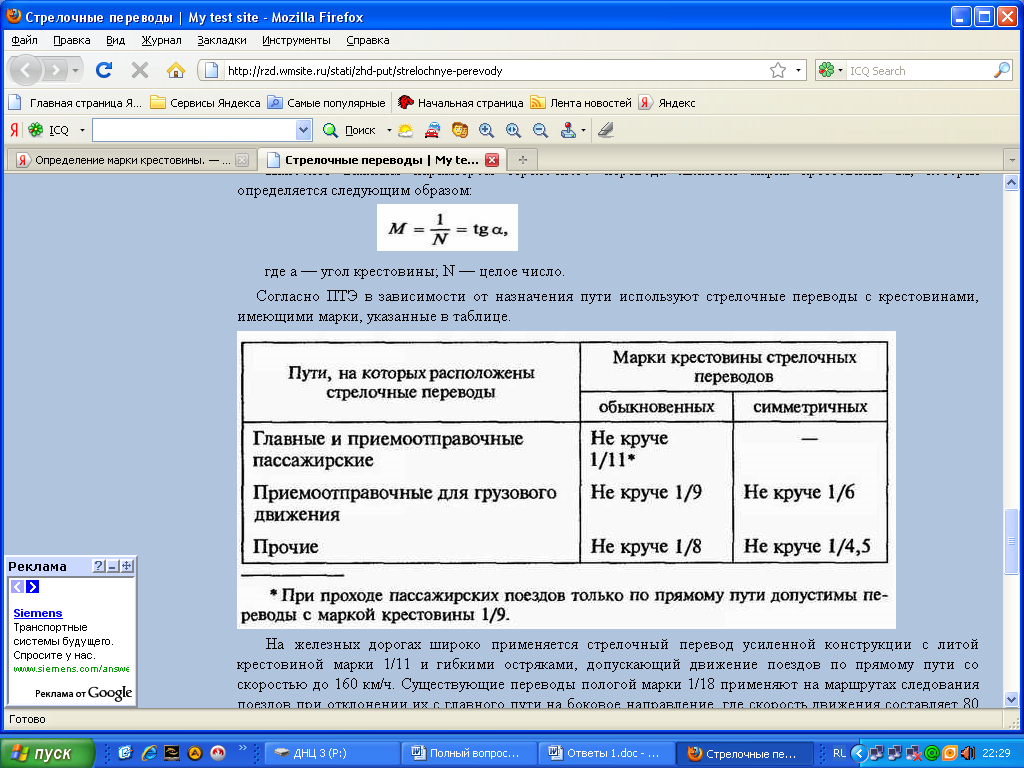Stop loading the page
This screenshot has height=768, width=1024.
coord(140,70)
